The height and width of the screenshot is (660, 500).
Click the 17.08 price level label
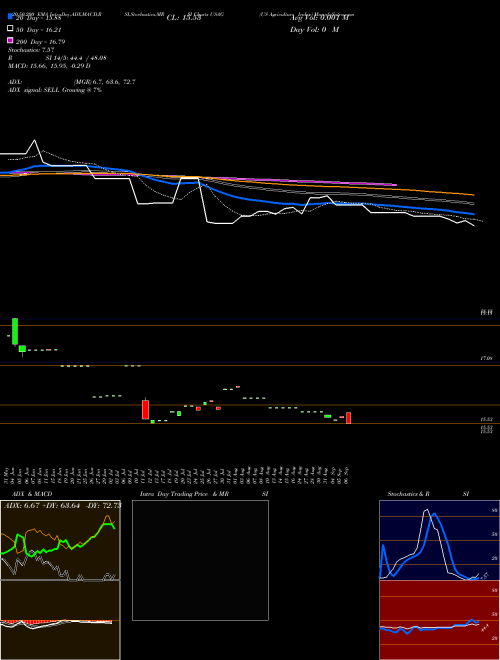[x=486, y=358]
